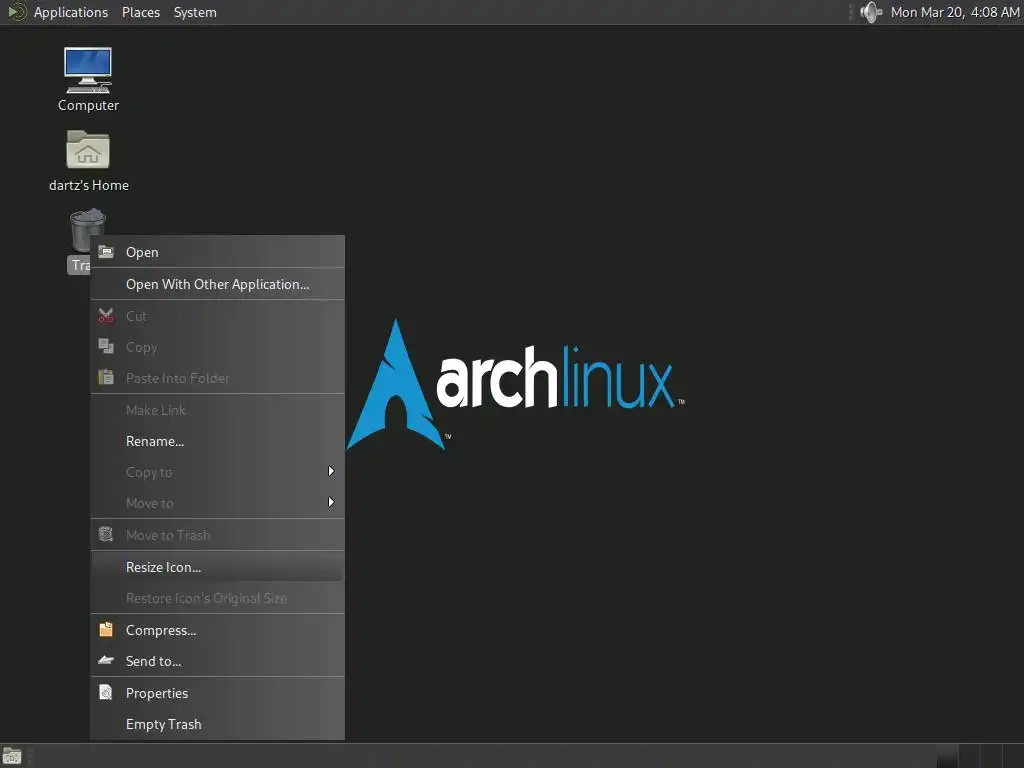Screen dimensions: 1024x768
Task: Select Paste Into Folder entry
Action: click(217, 377)
